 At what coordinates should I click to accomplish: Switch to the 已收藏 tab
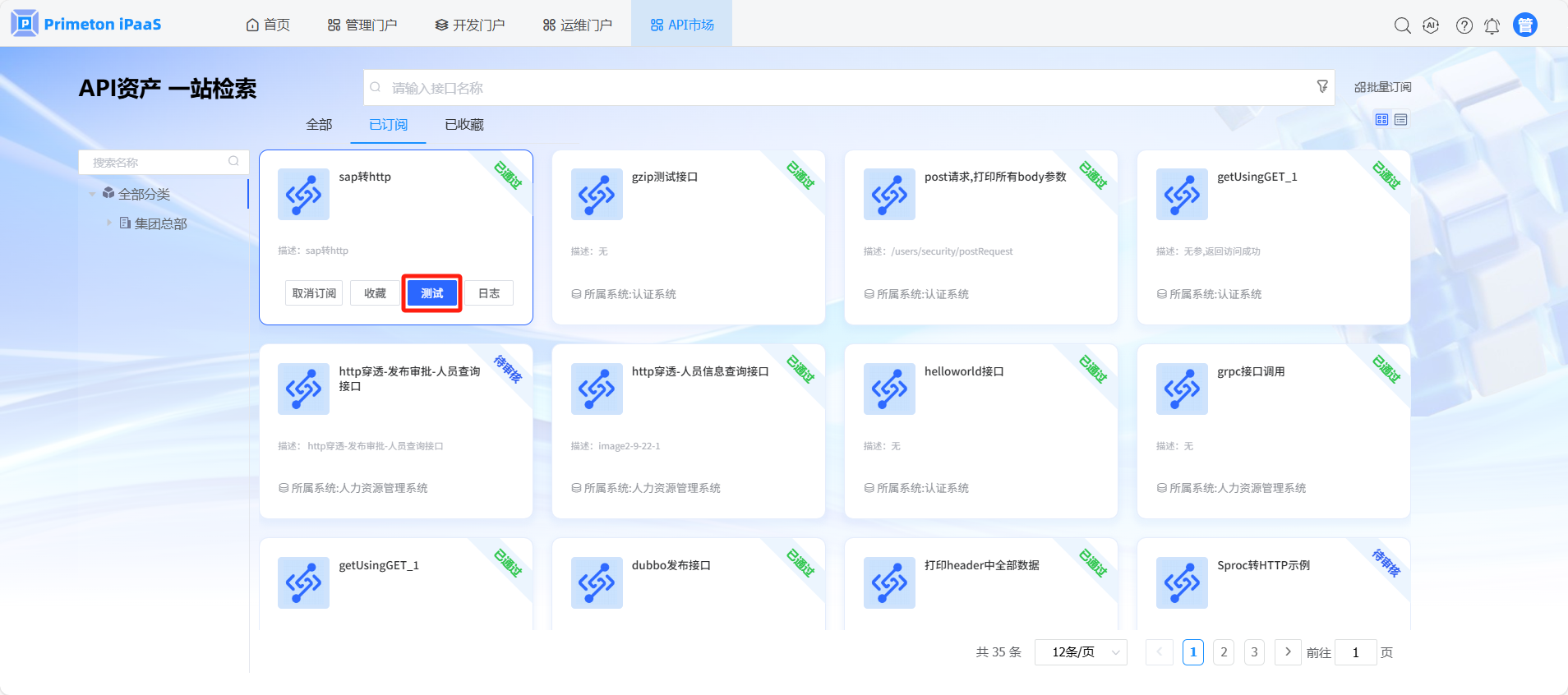coord(464,125)
